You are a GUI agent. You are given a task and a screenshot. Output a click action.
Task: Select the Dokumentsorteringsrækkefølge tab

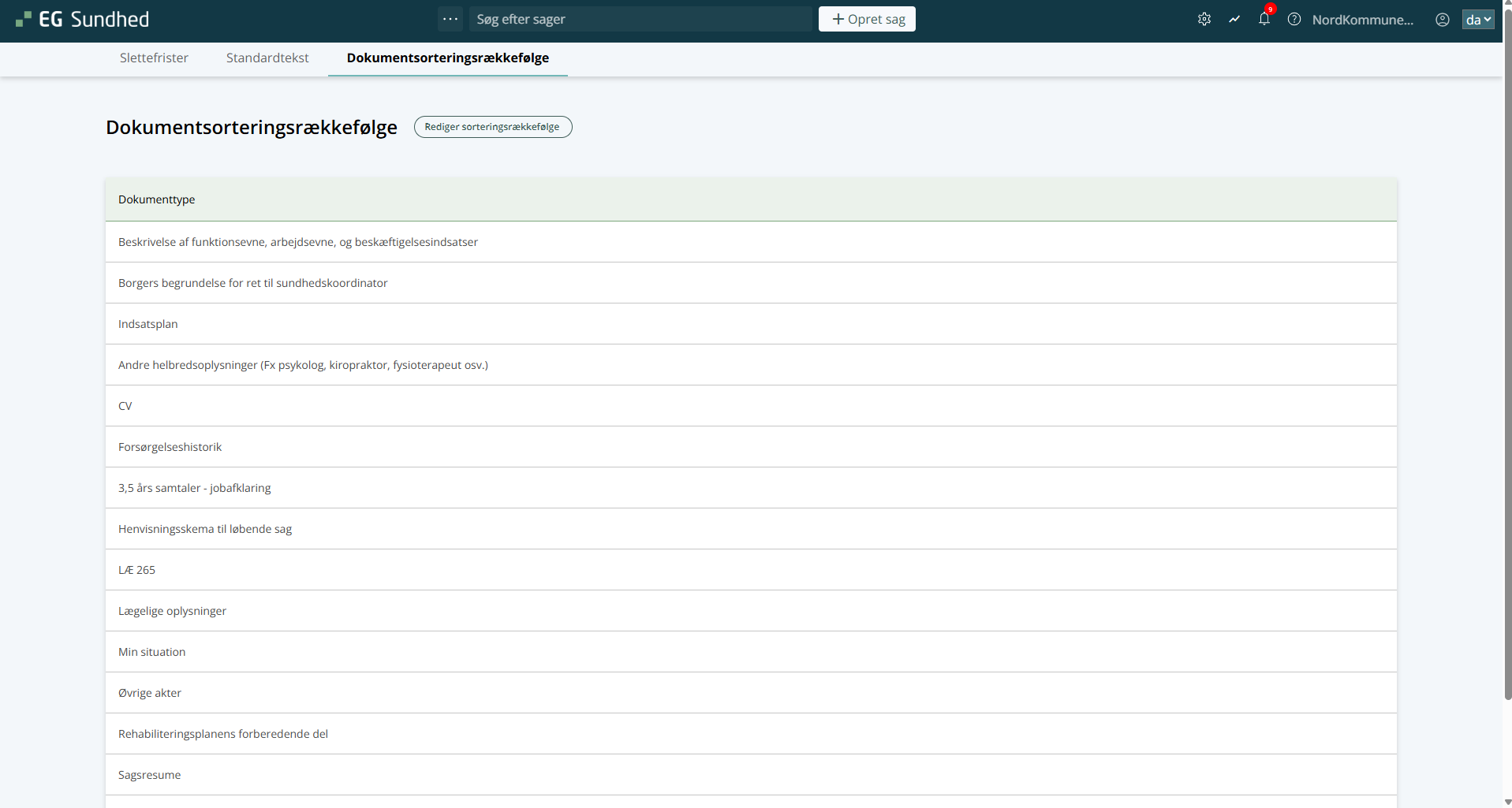pyautogui.click(x=447, y=58)
